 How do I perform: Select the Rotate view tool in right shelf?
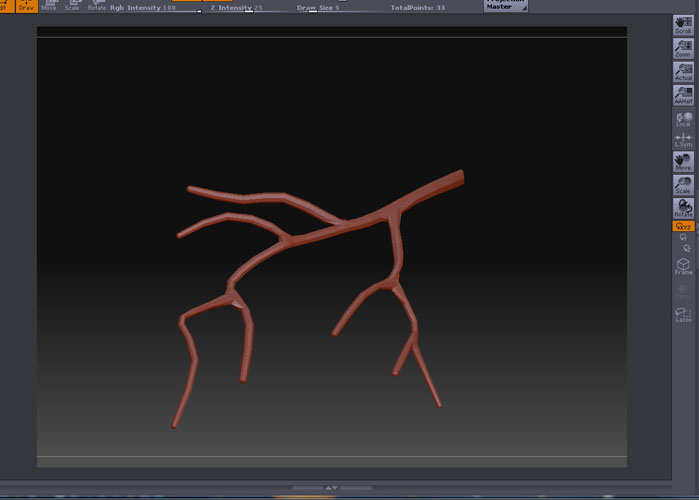(683, 208)
